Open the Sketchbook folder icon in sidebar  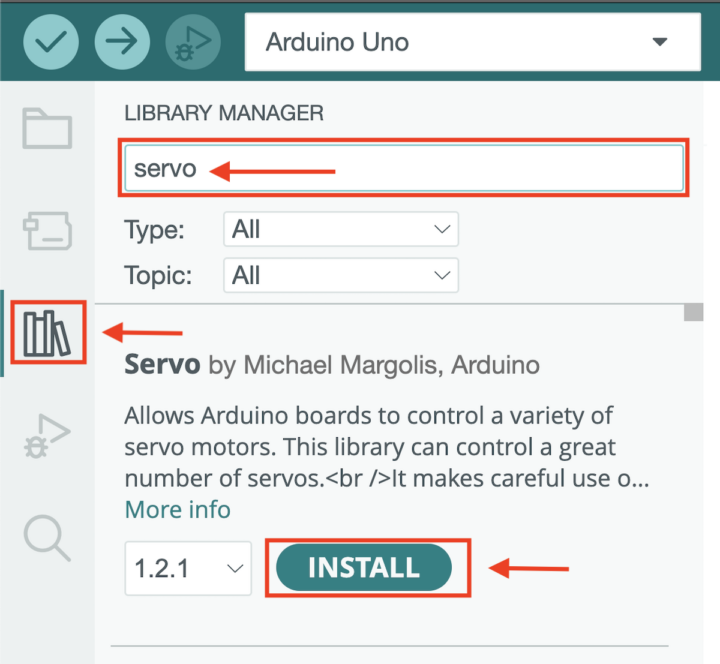tap(47, 129)
